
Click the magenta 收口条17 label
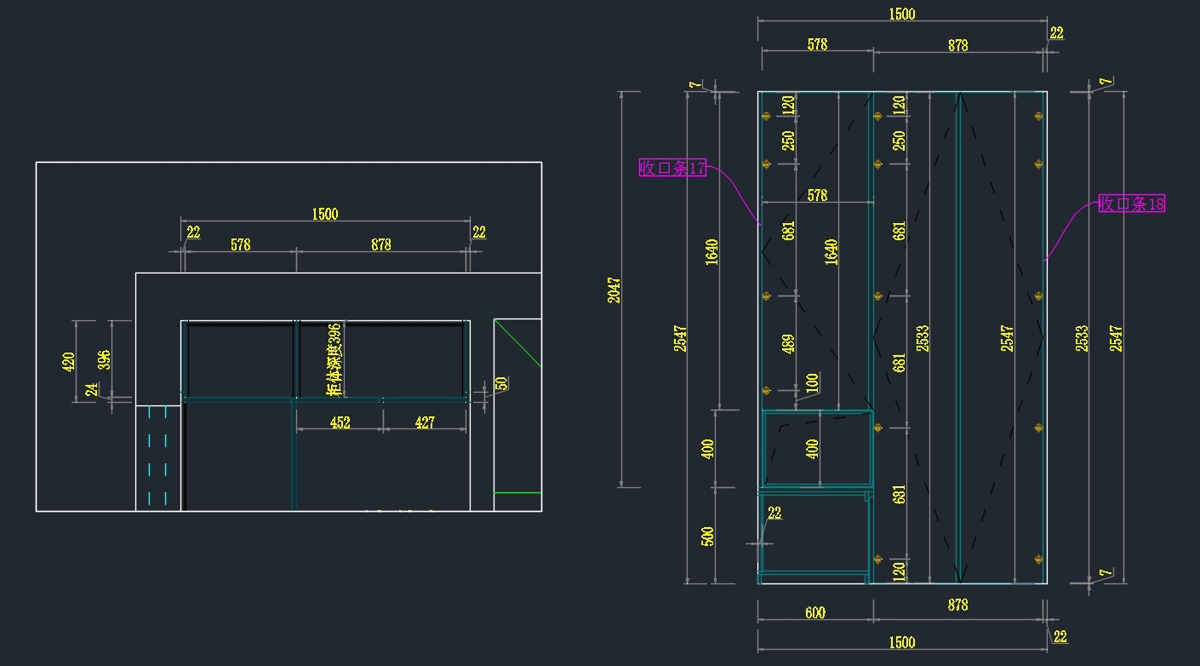[x=673, y=168]
